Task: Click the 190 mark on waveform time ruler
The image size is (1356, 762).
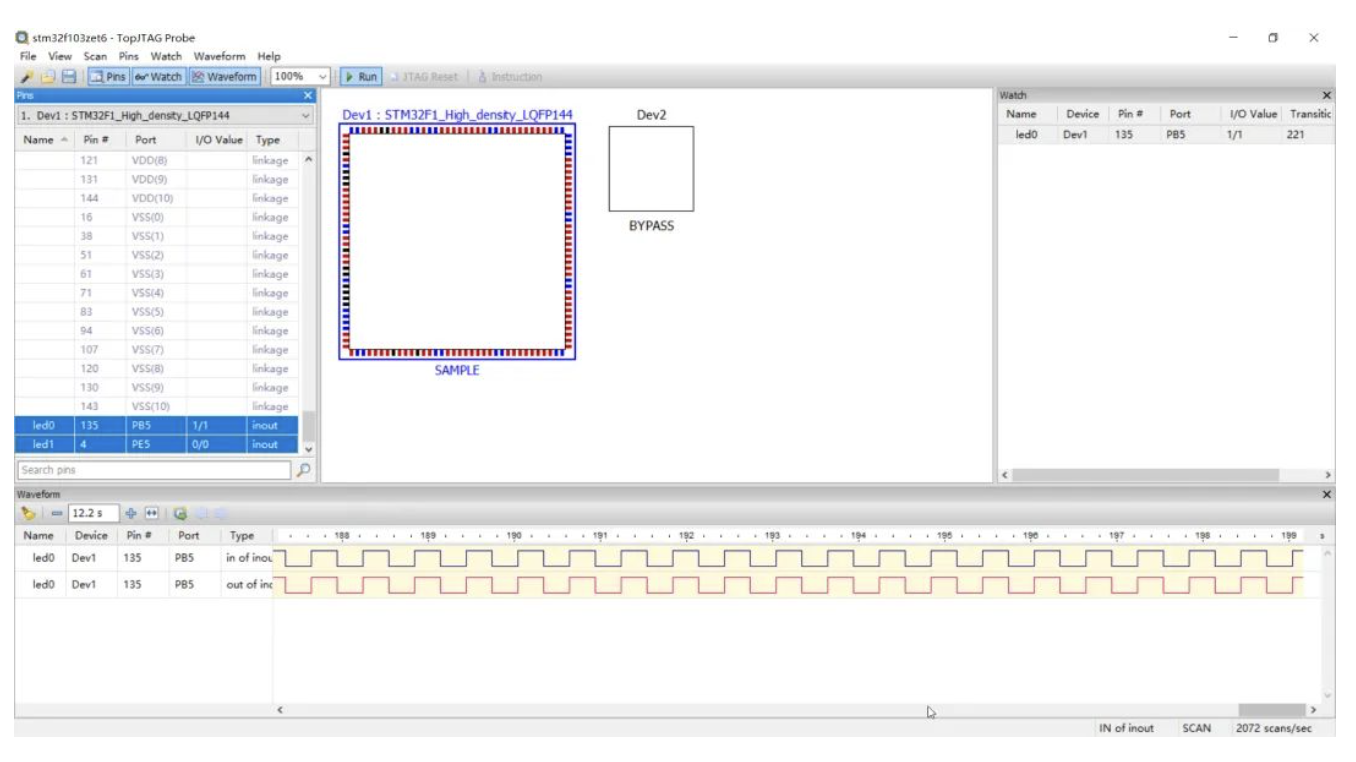Action: (515, 535)
